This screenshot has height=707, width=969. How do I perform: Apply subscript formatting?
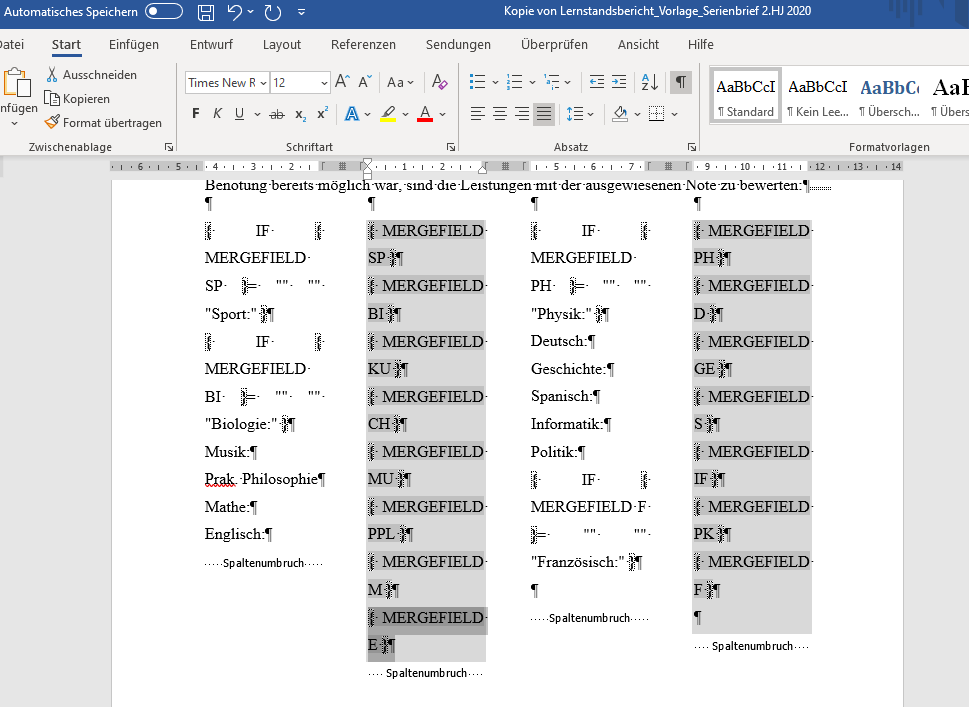tap(300, 114)
